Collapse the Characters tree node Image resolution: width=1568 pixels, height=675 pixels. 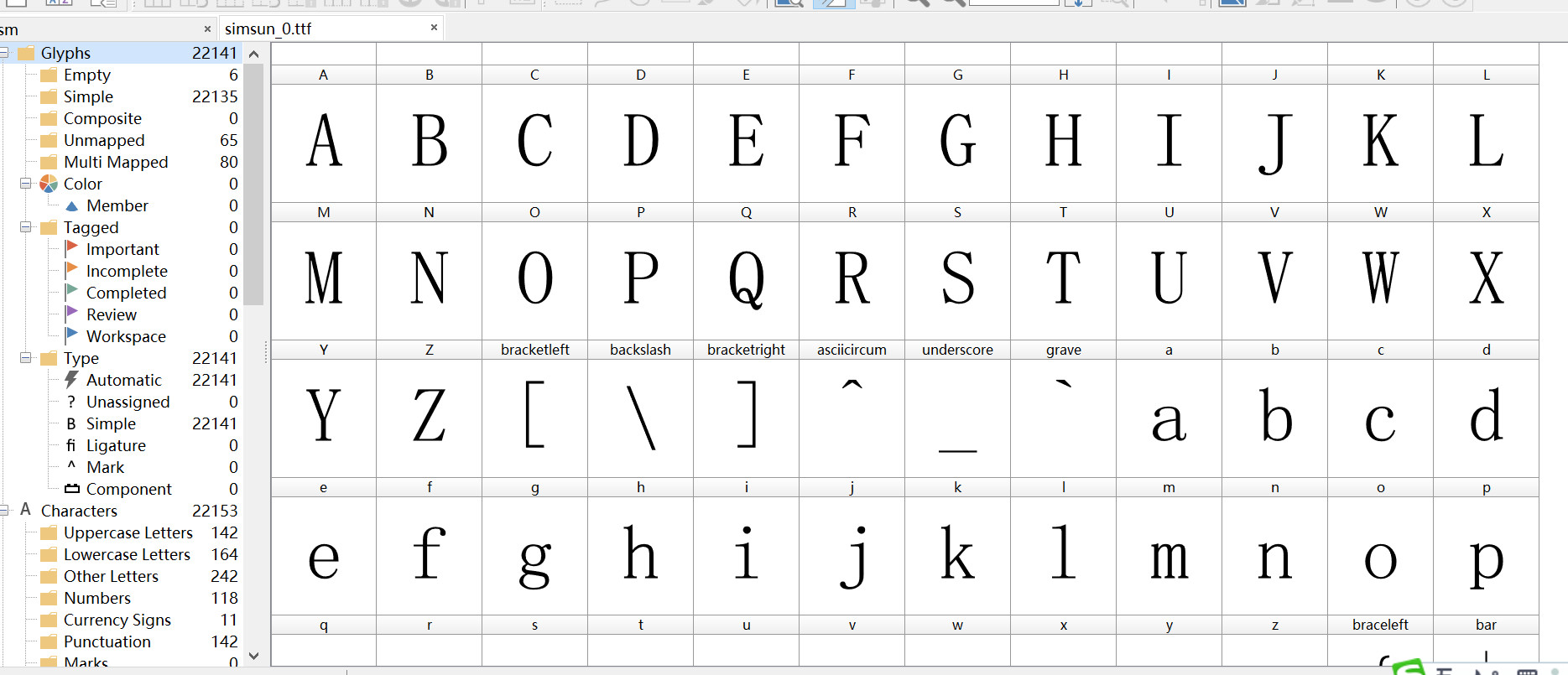pos(3,510)
